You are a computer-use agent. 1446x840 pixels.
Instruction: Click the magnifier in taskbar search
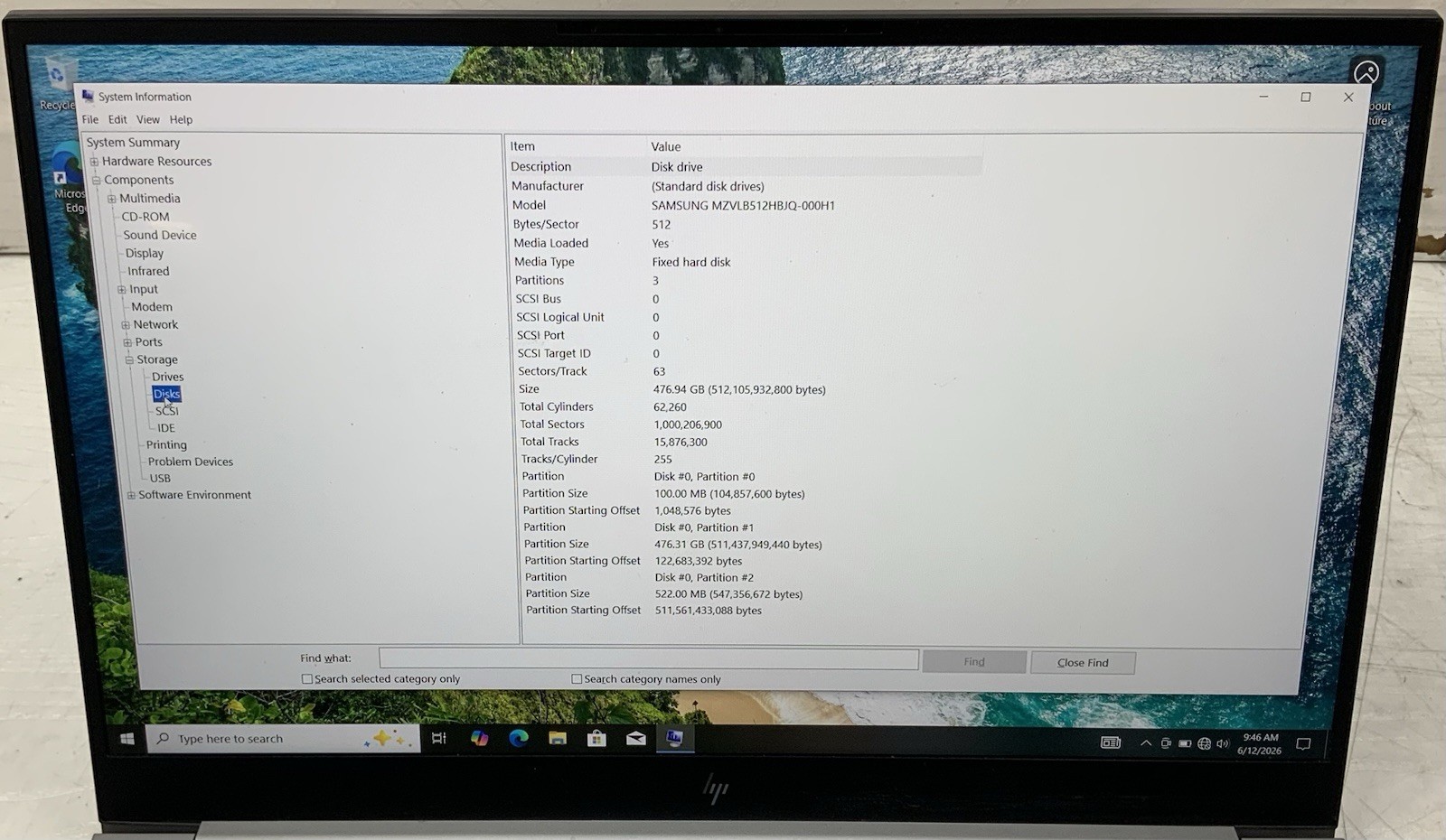point(163,739)
